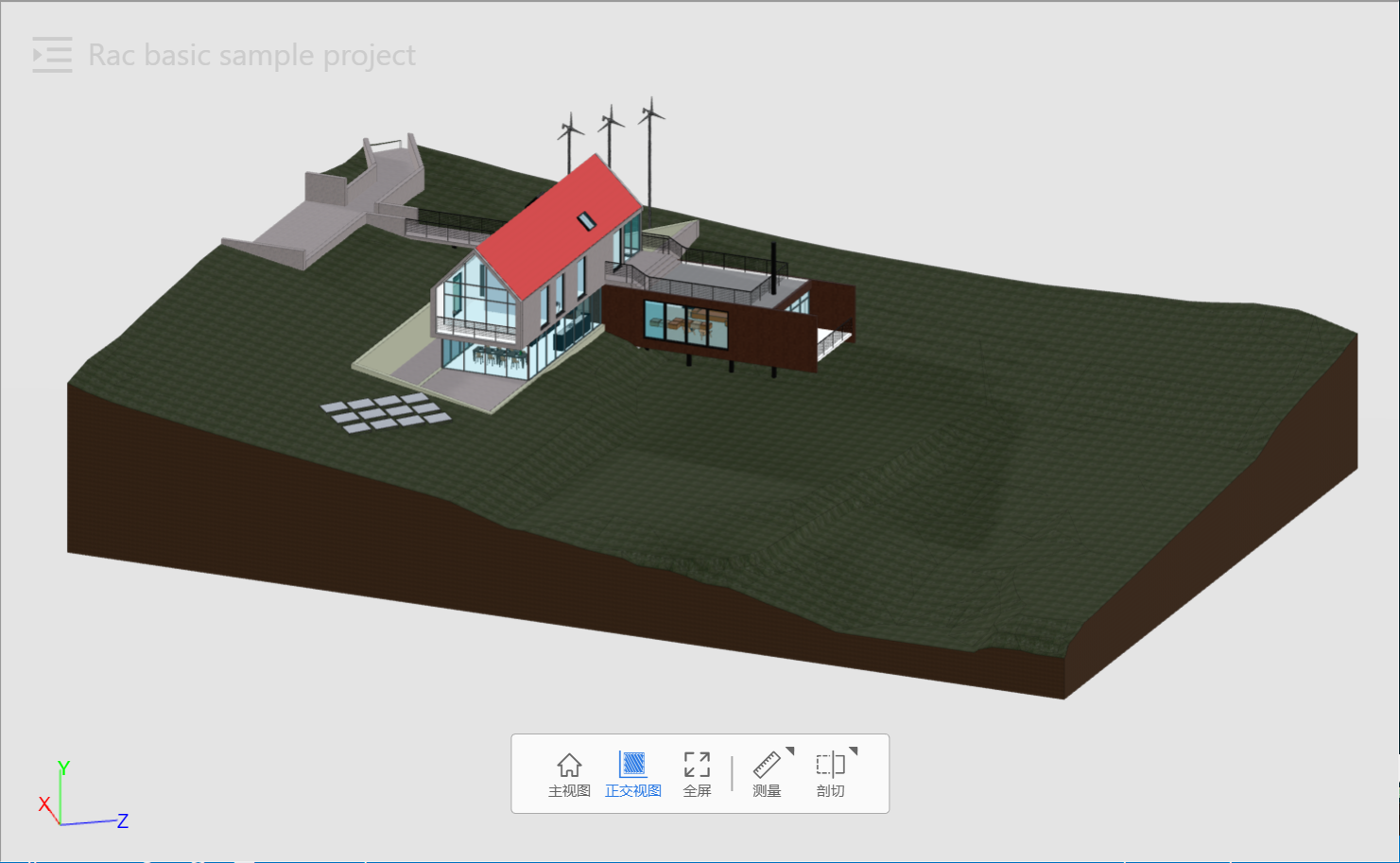
Task: Select the grey paving stones on the lawn
Action: 385,413
